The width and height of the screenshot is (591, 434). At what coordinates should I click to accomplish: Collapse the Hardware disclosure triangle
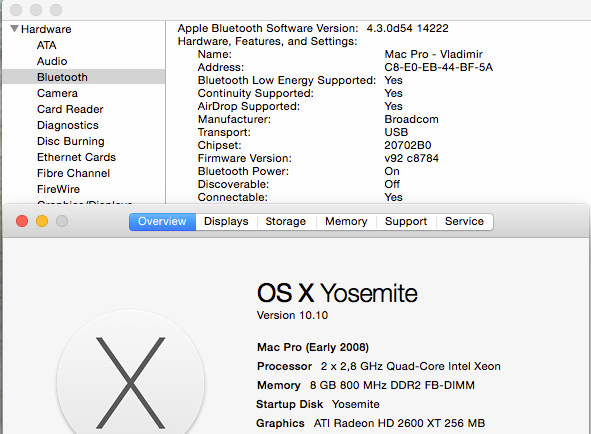pos(14,29)
